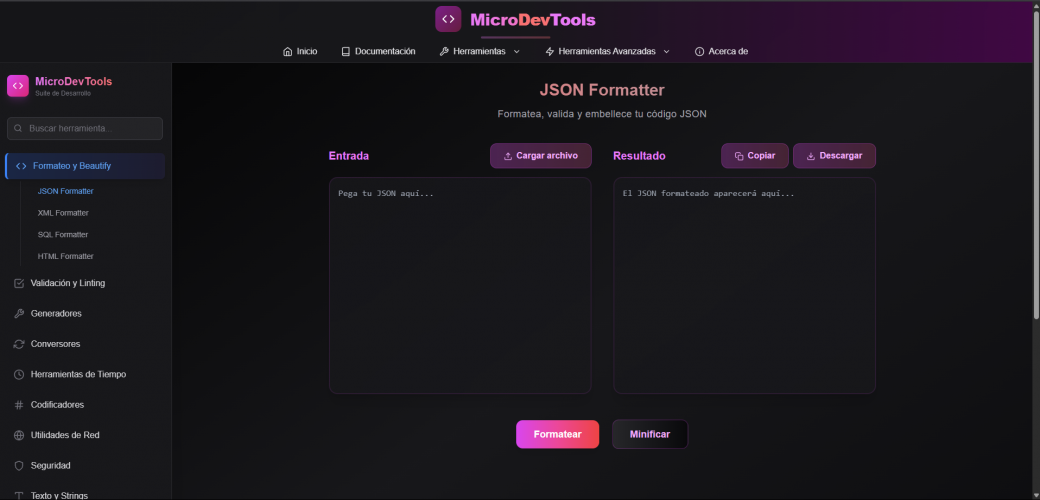The width and height of the screenshot is (1040, 500).
Task: Expand the Utilidades de Red category
Action: pos(85,436)
